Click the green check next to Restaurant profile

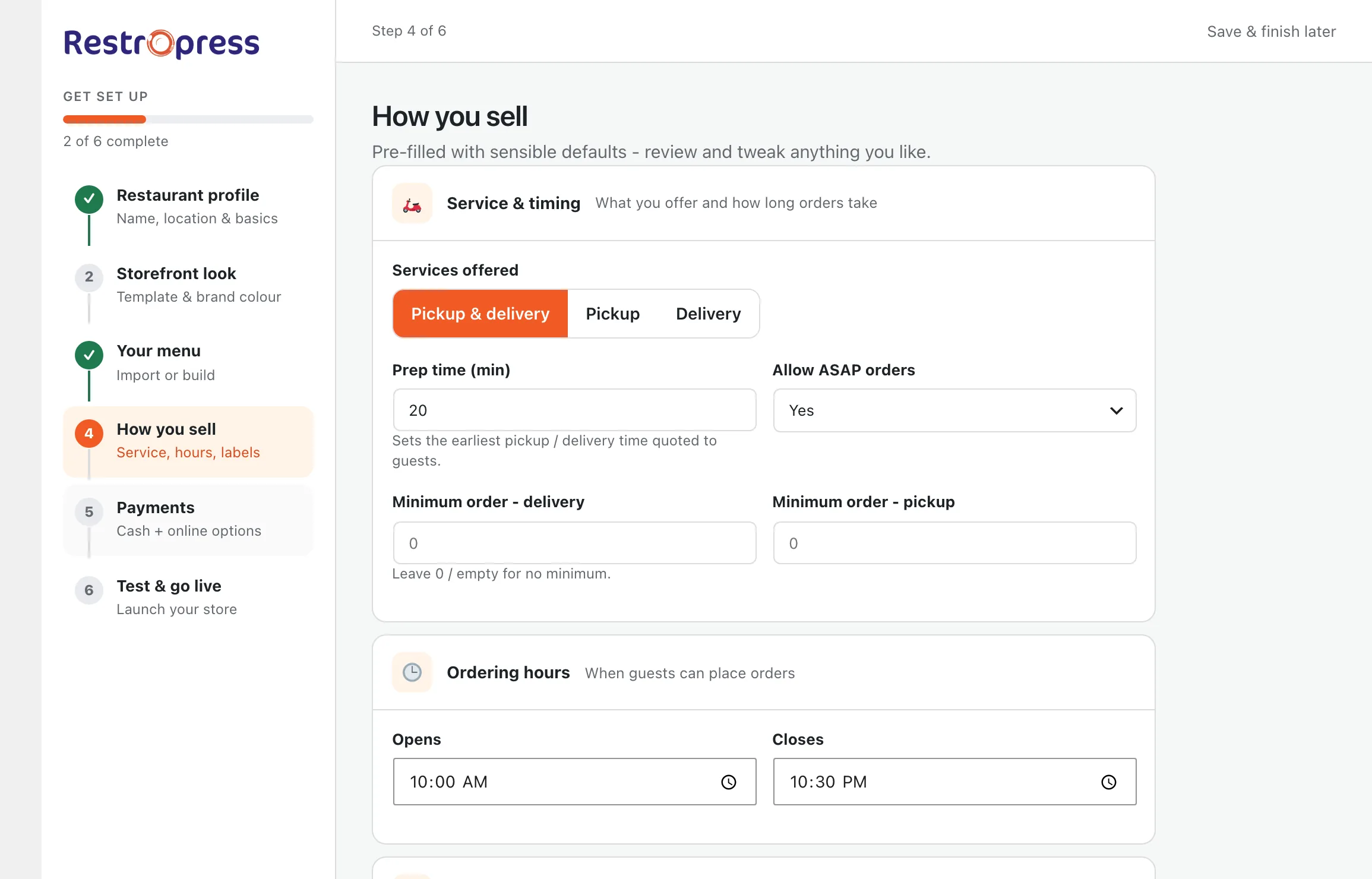pyautogui.click(x=89, y=200)
